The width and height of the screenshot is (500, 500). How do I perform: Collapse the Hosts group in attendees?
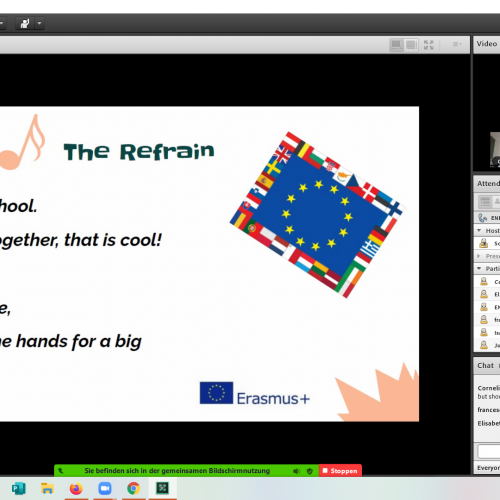479,230
